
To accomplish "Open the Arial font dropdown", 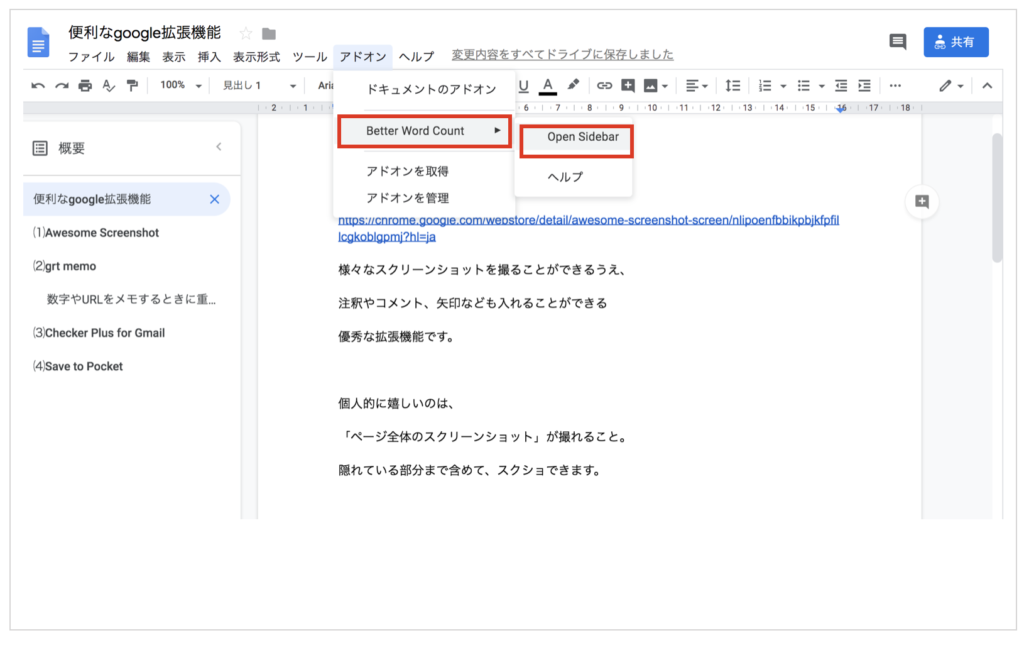I will (x=325, y=86).
